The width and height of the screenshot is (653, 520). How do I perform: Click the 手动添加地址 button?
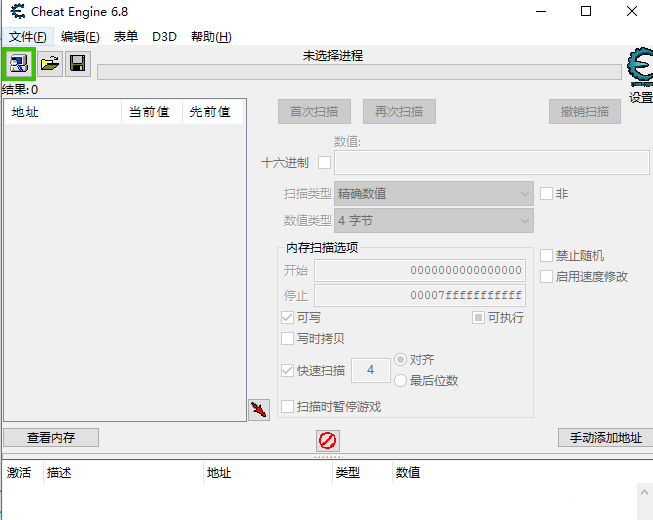point(606,438)
